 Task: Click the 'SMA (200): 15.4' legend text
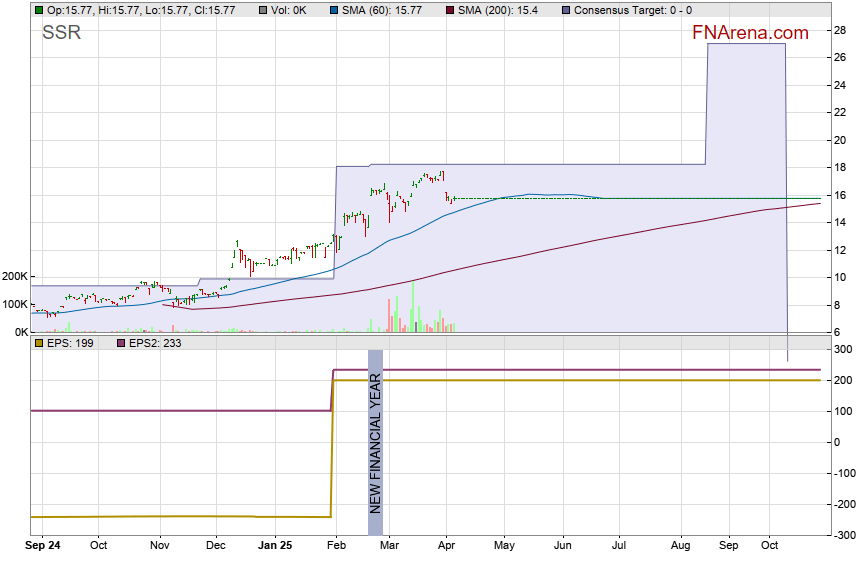click(x=499, y=10)
